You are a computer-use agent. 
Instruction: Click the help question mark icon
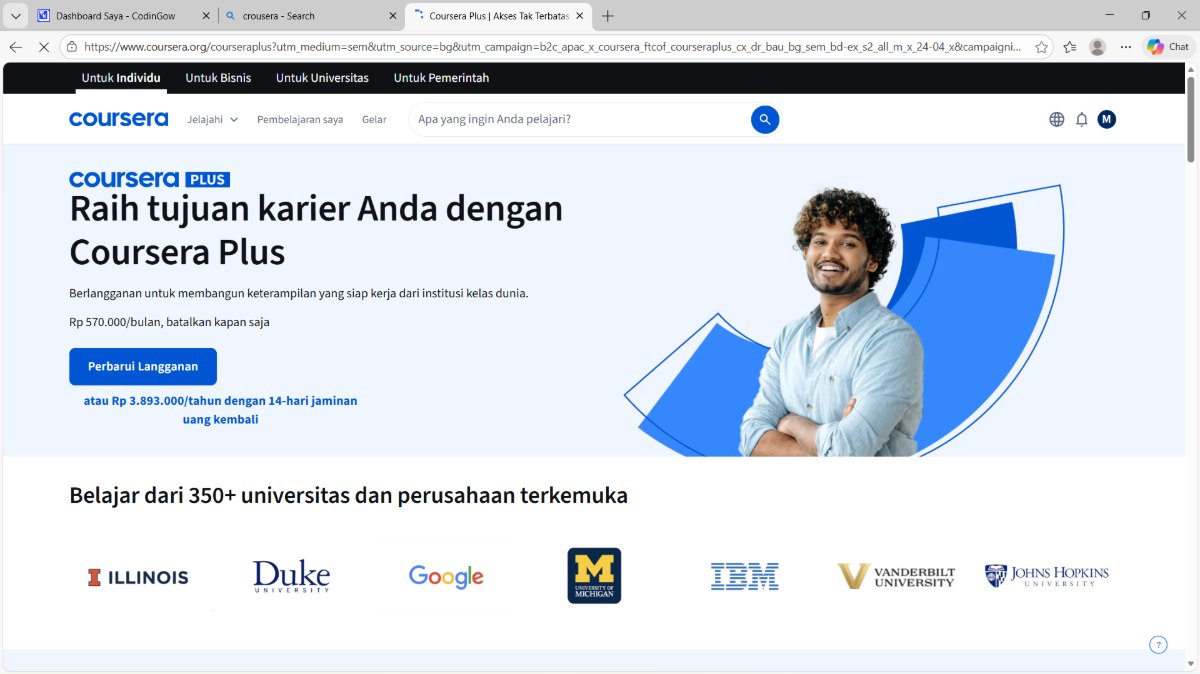pos(1158,645)
